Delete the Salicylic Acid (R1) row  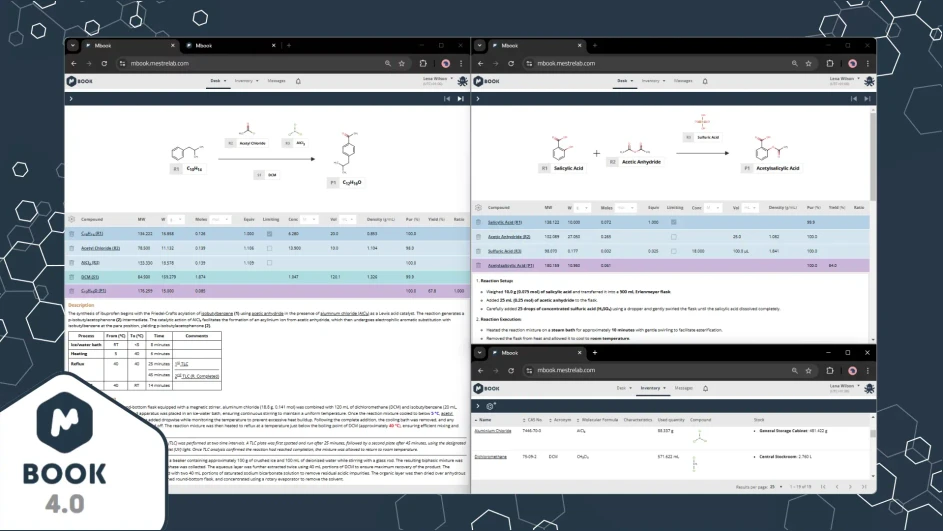point(479,222)
